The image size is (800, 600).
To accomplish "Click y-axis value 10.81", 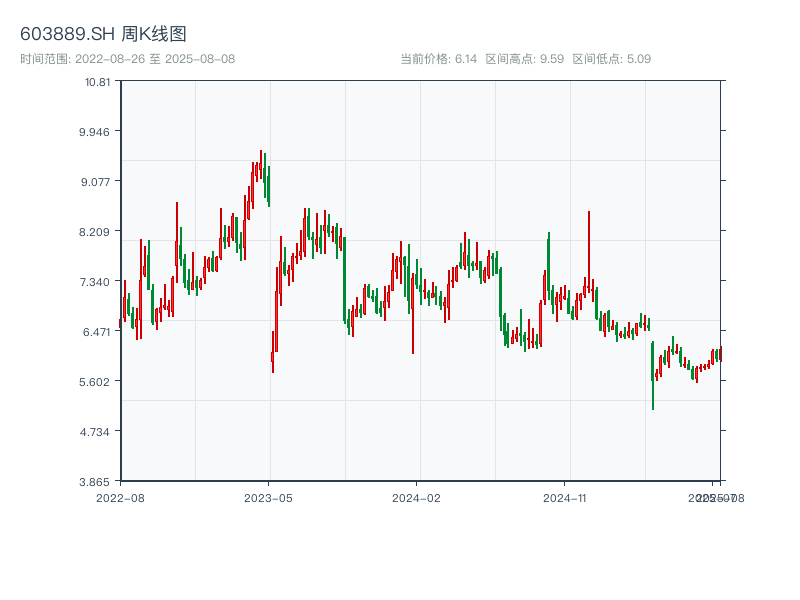I will tap(97, 82).
